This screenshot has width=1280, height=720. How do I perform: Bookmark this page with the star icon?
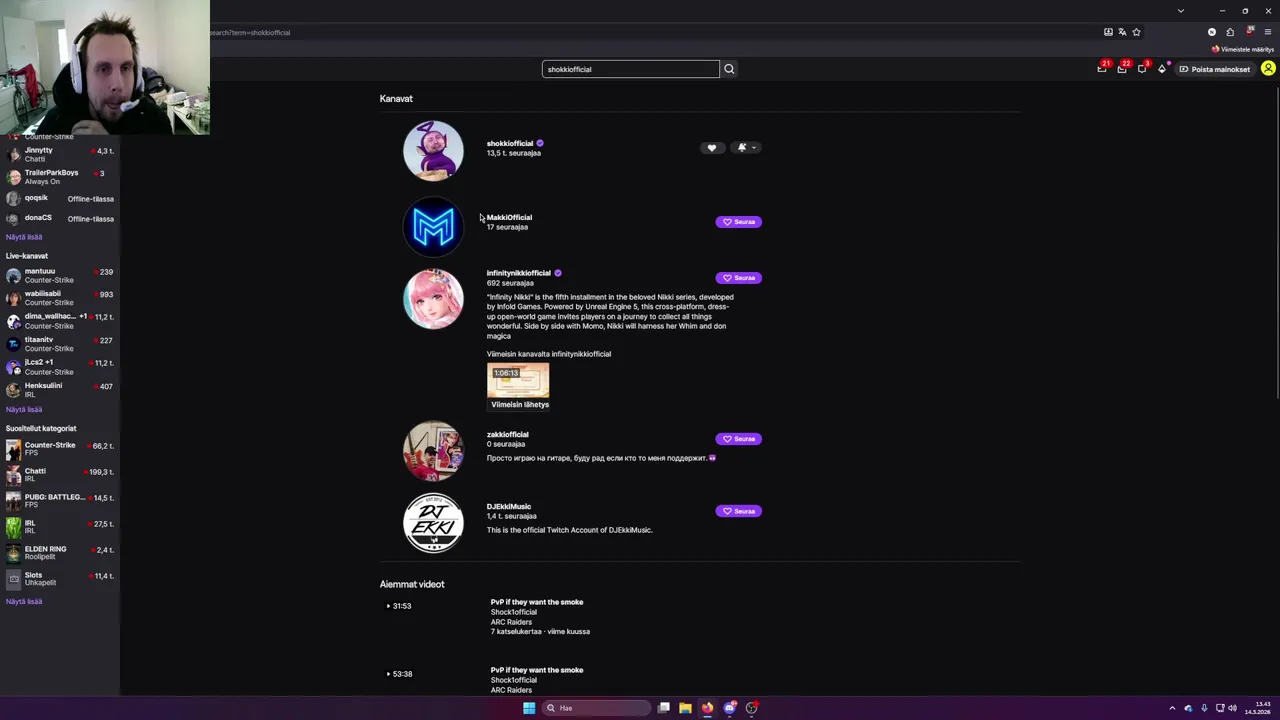[x=1136, y=32]
